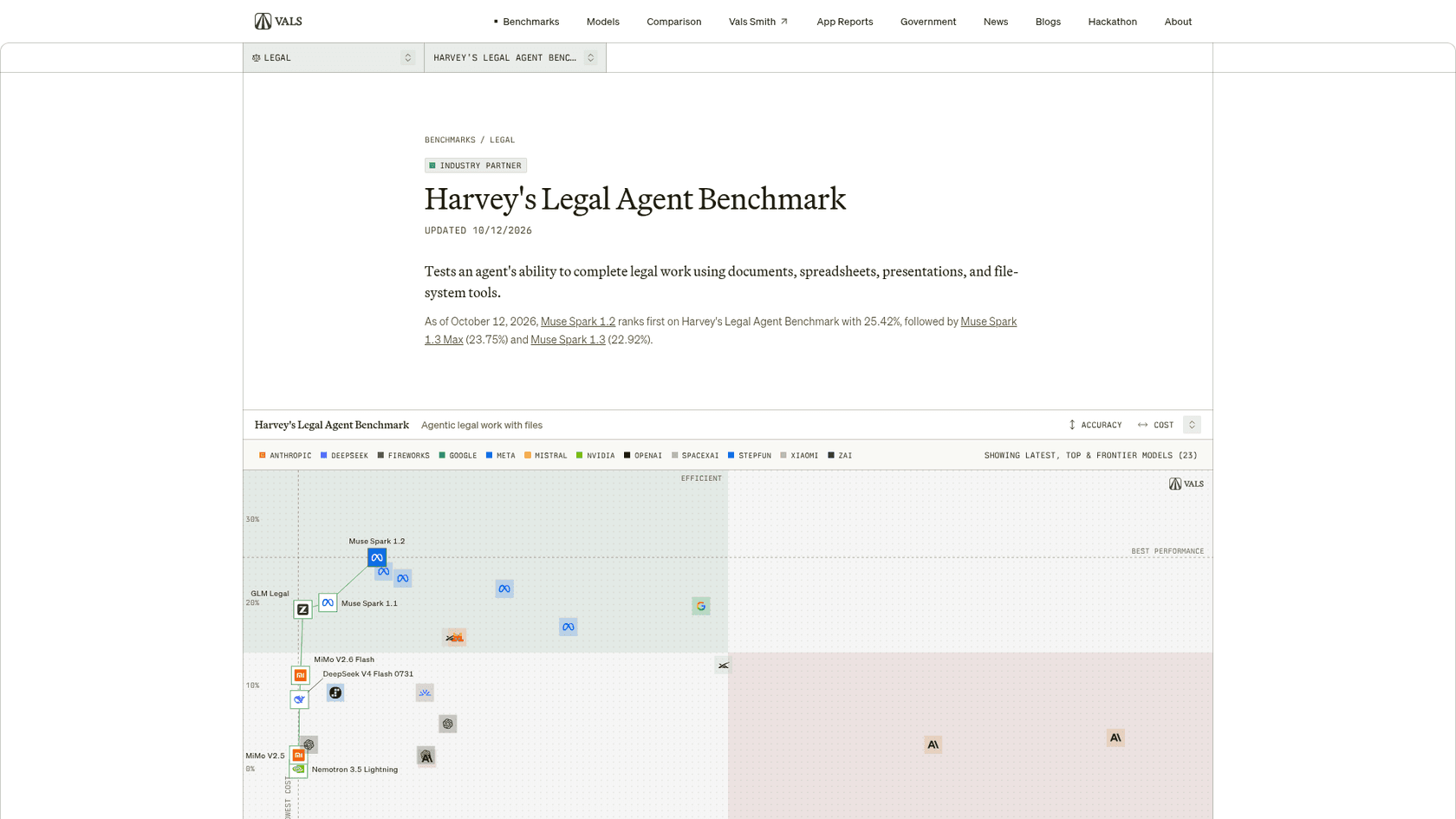Select the Muse Spark 1.1 data point icon
This screenshot has height=819, width=1456.
pos(328,602)
